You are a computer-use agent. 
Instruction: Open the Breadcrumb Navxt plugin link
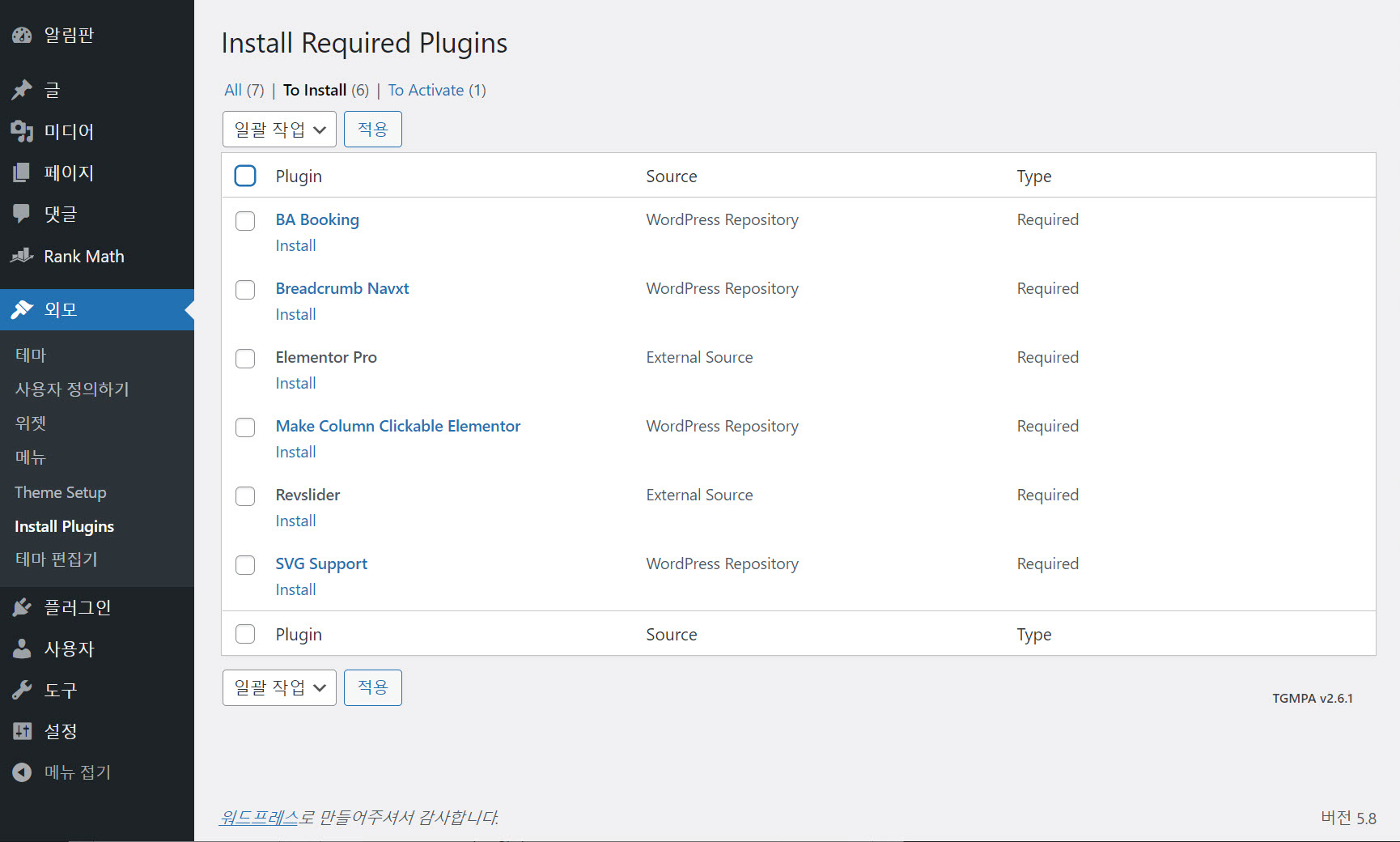[x=342, y=288]
